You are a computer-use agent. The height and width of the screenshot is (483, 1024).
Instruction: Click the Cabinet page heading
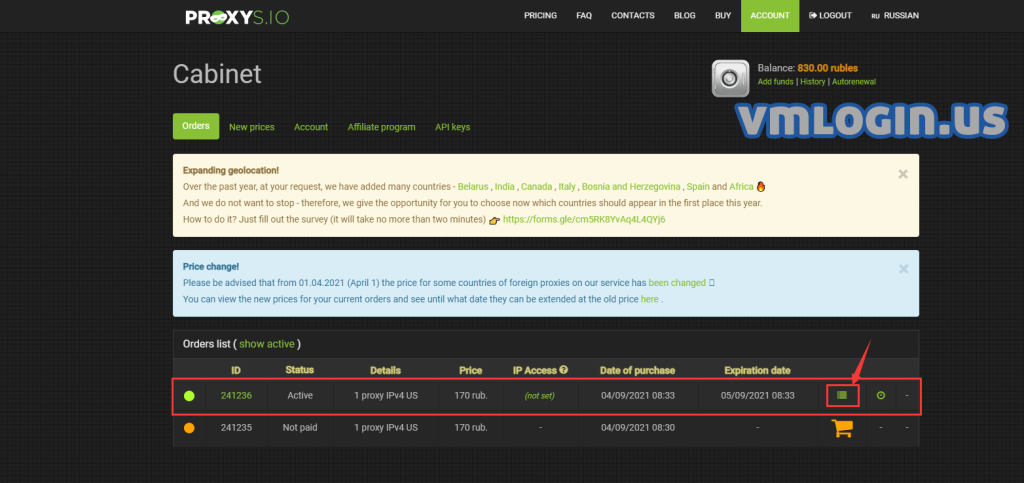tap(217, 74)
